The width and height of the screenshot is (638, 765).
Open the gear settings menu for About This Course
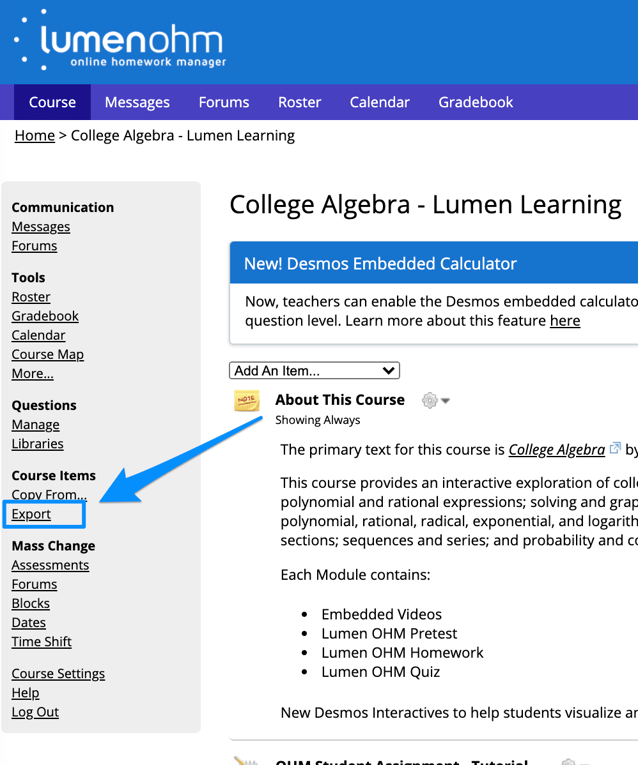tap(435, 400)
